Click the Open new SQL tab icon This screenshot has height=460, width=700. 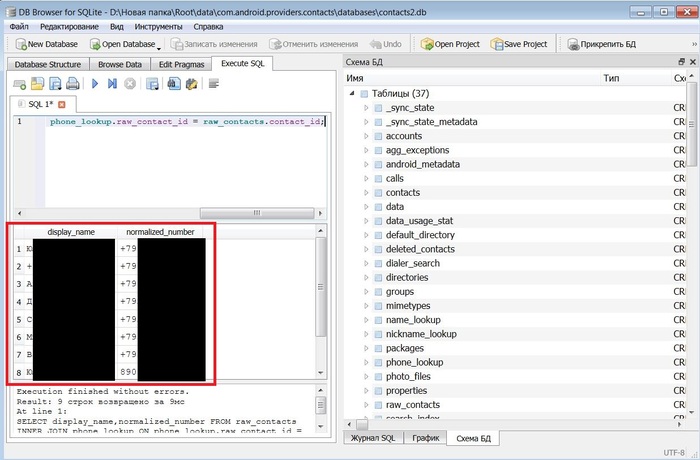19,84
